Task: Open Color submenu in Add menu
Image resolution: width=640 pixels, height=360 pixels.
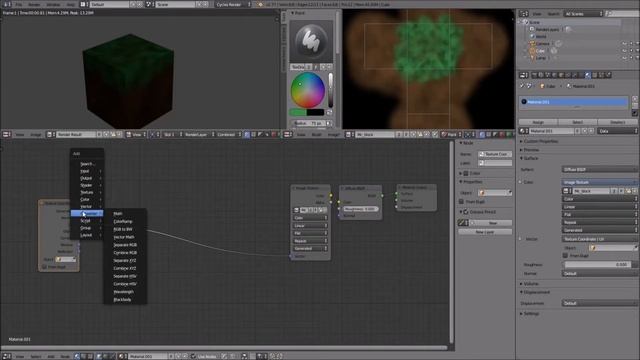Action: [x=87, y=200]
